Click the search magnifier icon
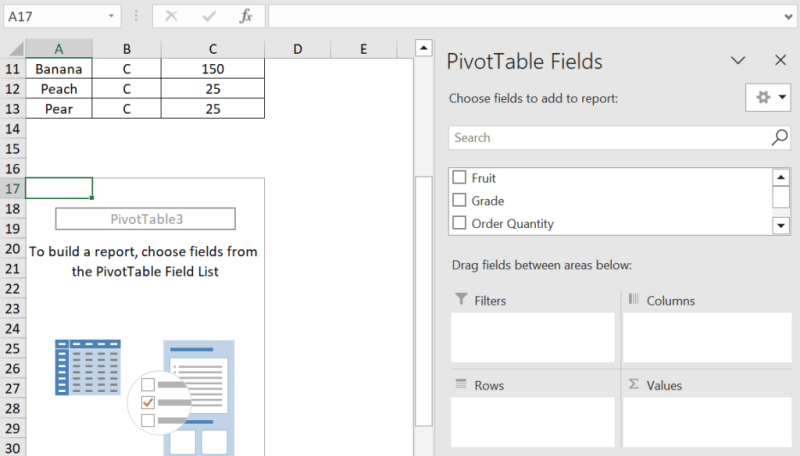800x456 pixels. coord(780,137)
